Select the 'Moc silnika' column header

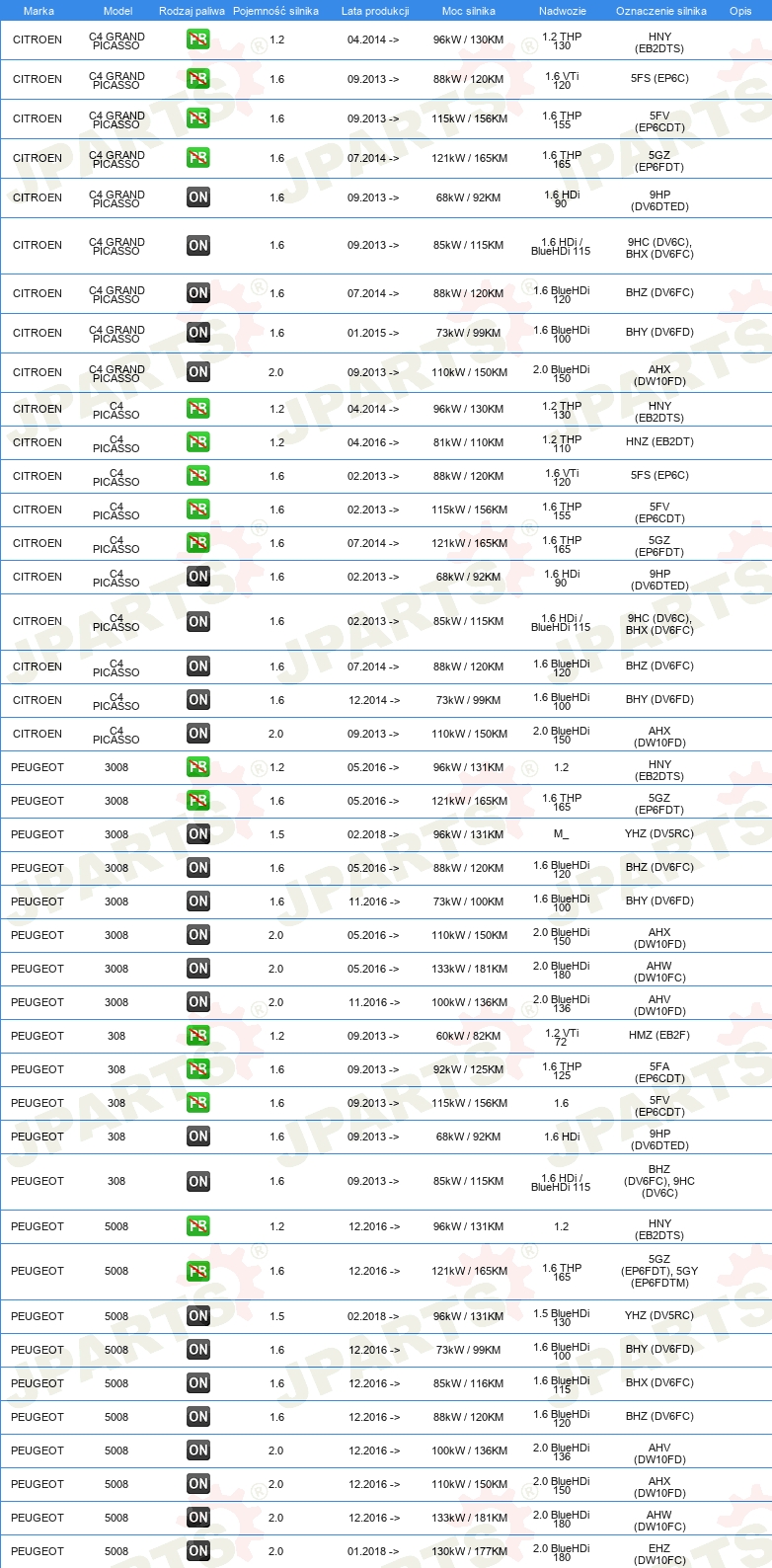click(469, 11)
